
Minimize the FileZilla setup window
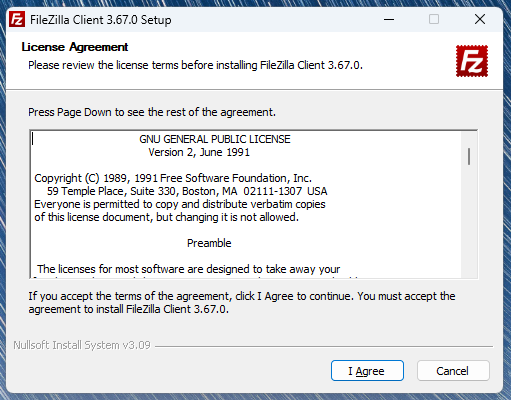point(389,19)
